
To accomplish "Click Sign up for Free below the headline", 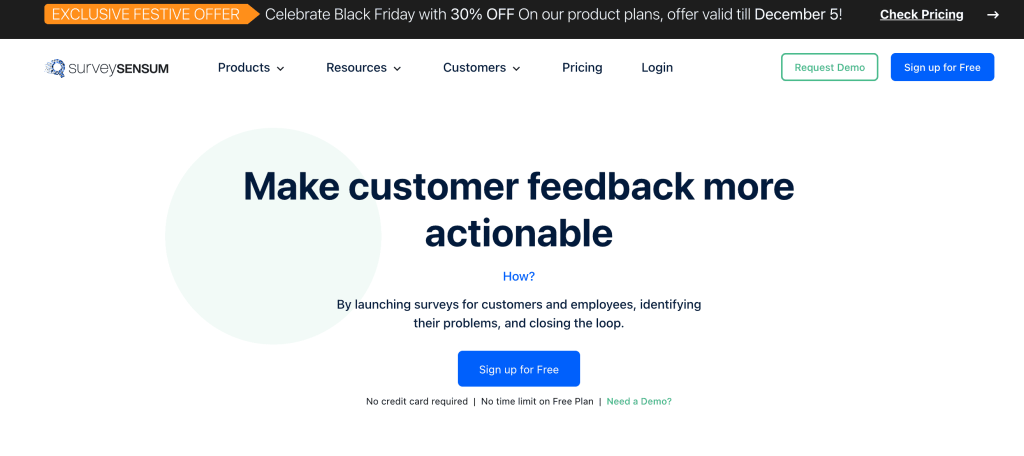I will (519, 369).
